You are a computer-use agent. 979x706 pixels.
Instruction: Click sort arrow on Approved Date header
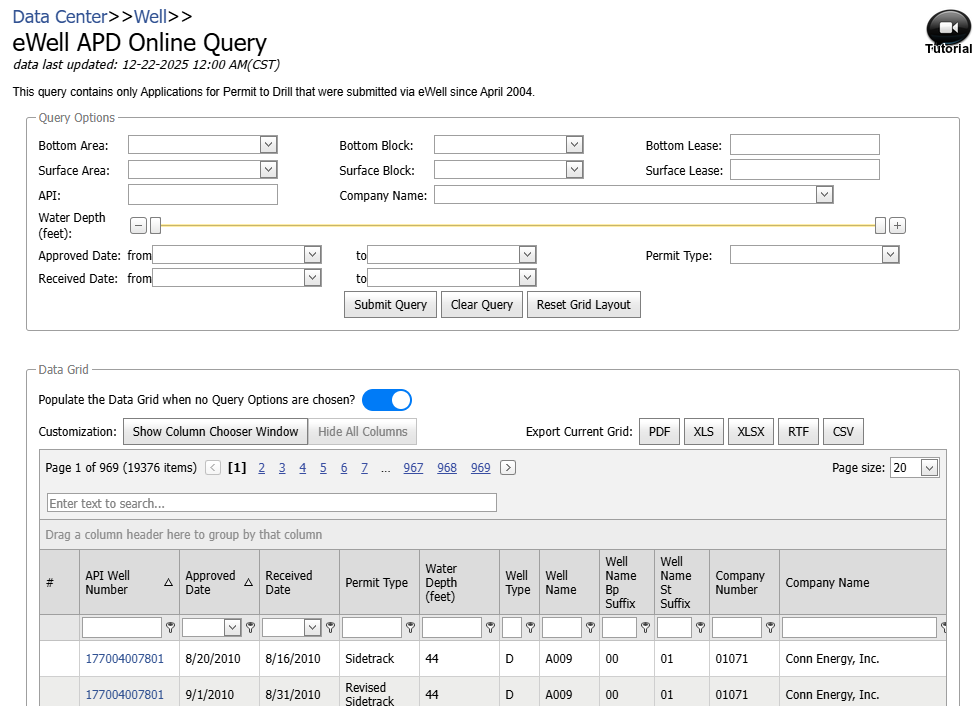tap(248, 582)
